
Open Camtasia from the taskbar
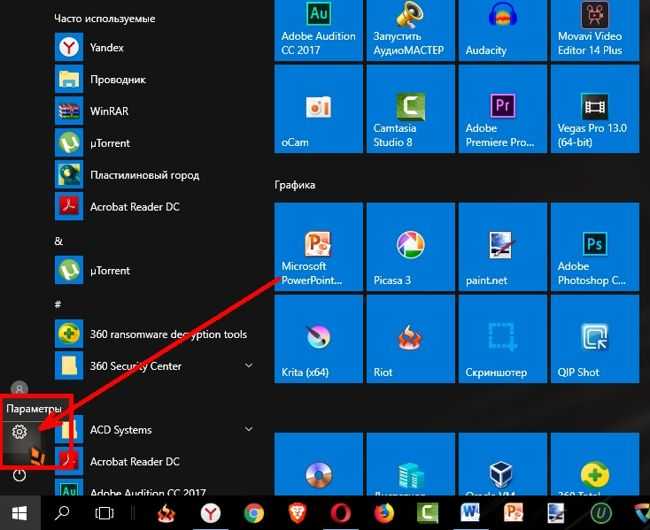pyautogui.click(x=427, y=513)
